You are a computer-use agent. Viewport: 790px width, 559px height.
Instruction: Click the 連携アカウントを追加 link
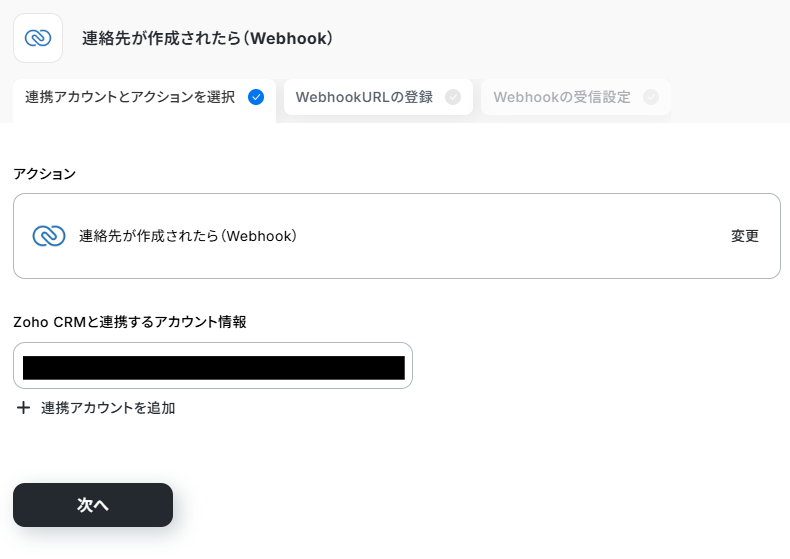click(108, 407)
